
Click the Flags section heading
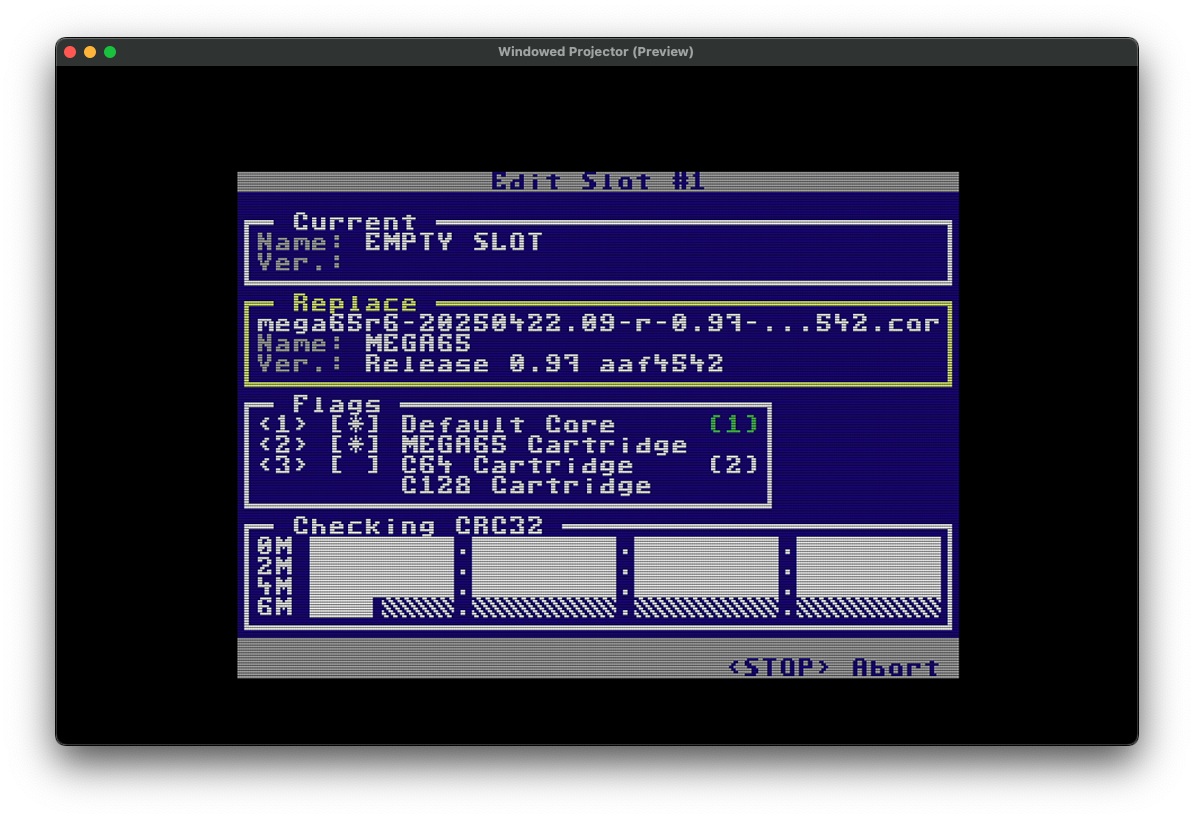point(337,404)
